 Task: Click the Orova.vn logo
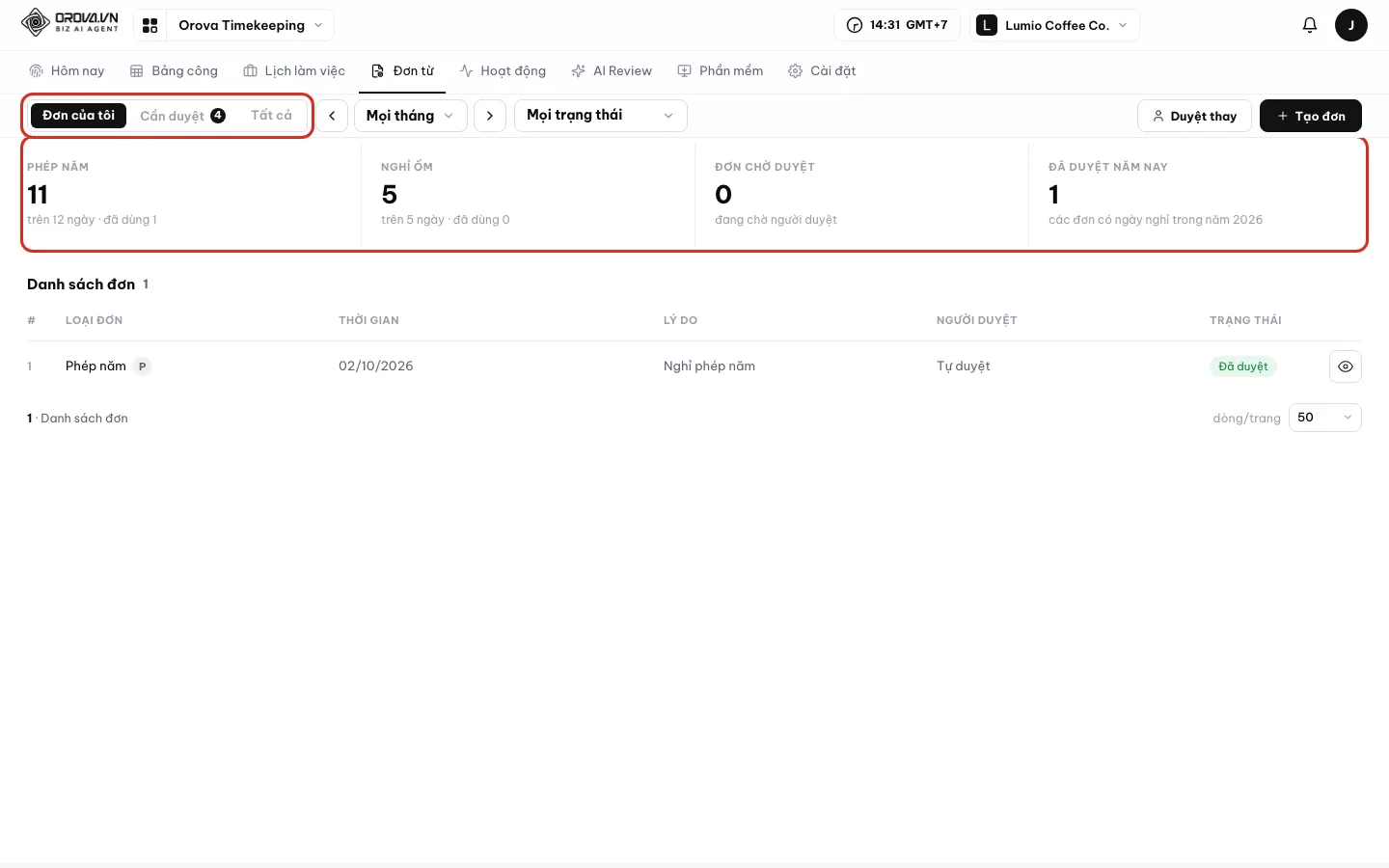tap(69, 23)
